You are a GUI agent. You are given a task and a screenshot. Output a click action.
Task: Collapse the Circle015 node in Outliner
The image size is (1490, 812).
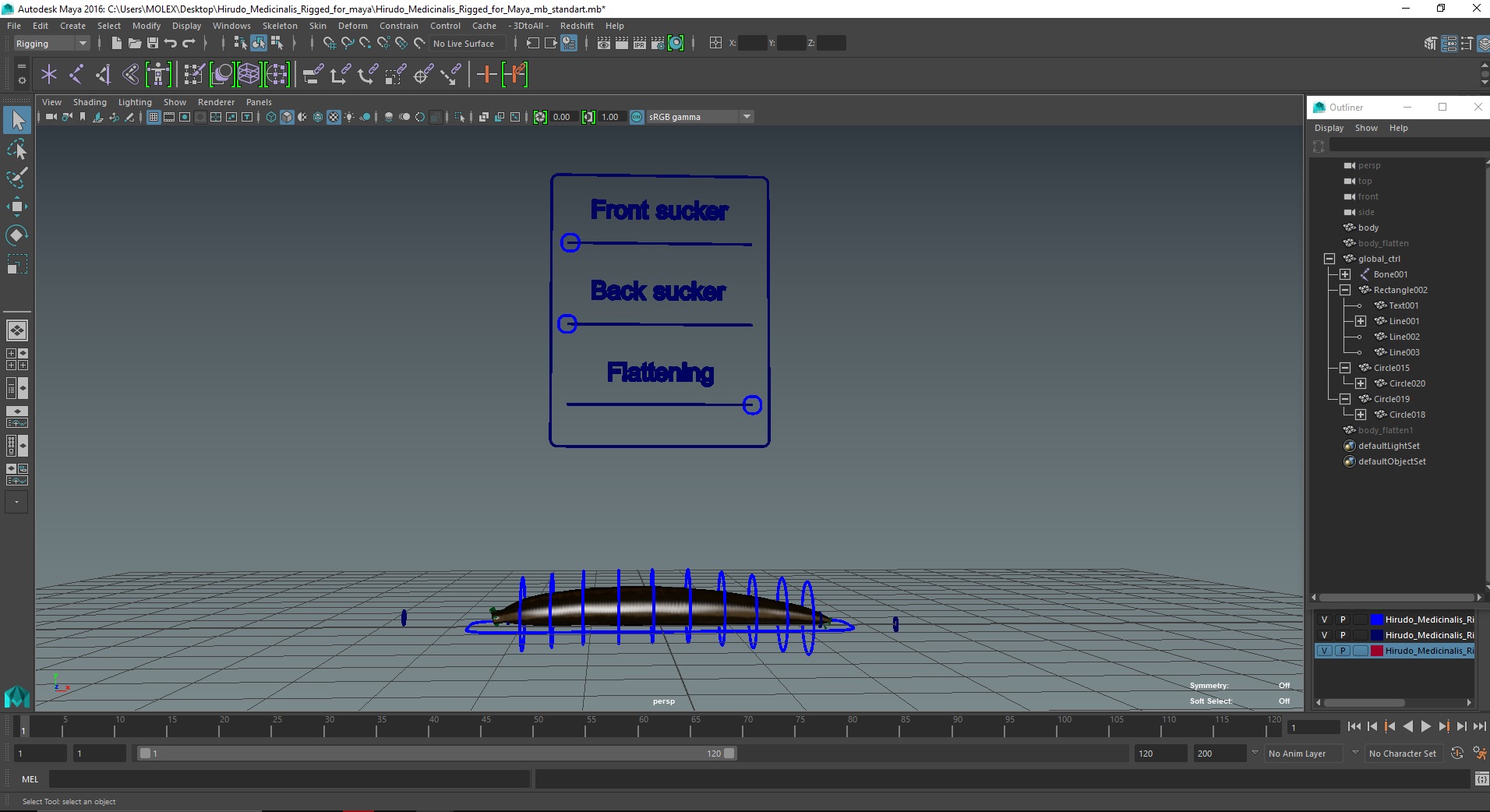tap(1345, 368)
